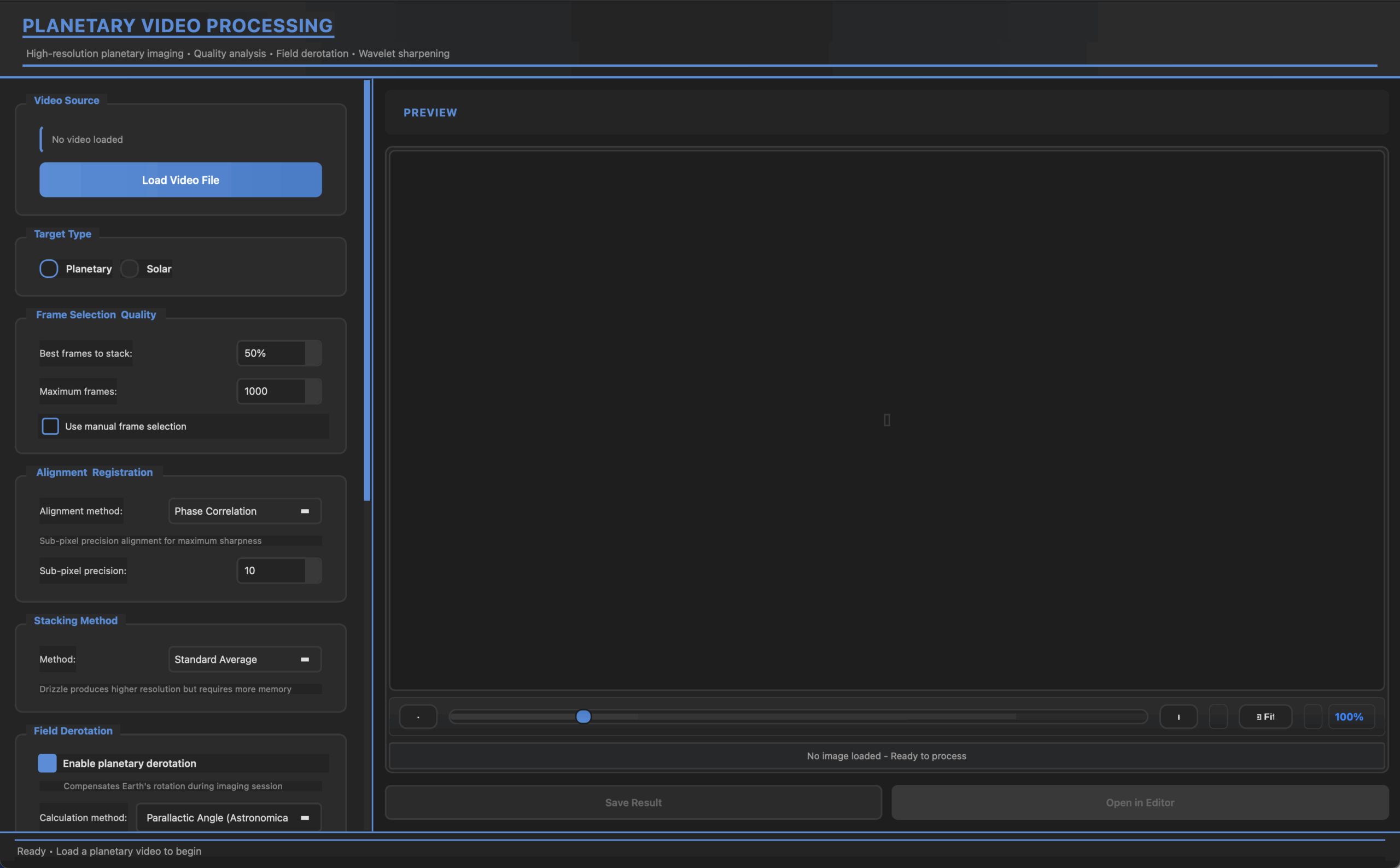Screen dimensions: 1400x868
Task: Open the Alignment method dropdown
Action: [244, 510]
